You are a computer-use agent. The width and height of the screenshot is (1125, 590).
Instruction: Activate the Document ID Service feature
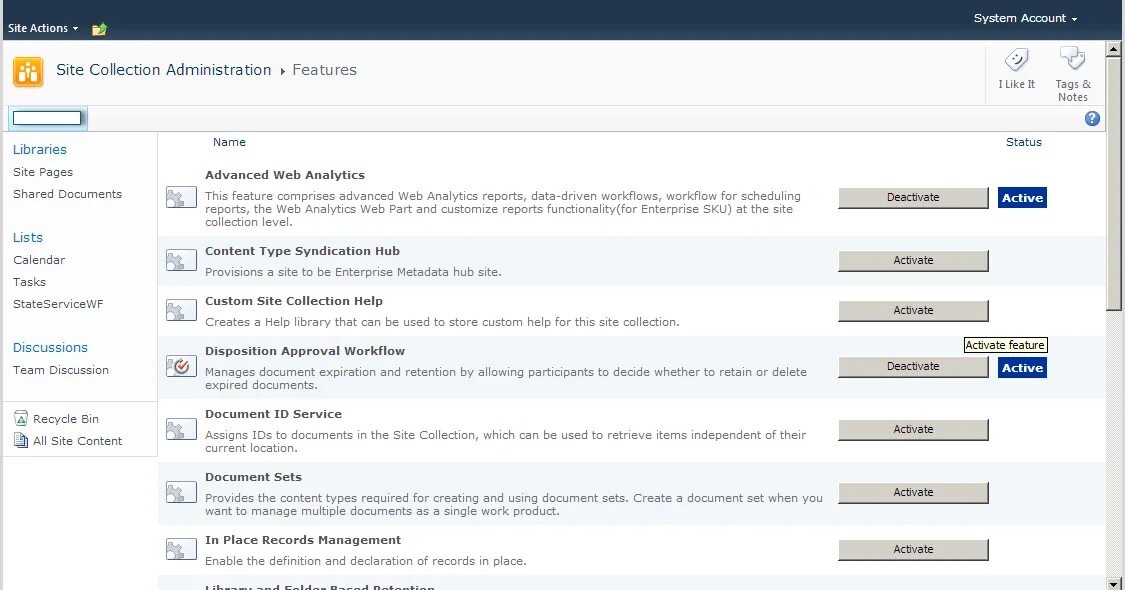[x=913, y=430]
